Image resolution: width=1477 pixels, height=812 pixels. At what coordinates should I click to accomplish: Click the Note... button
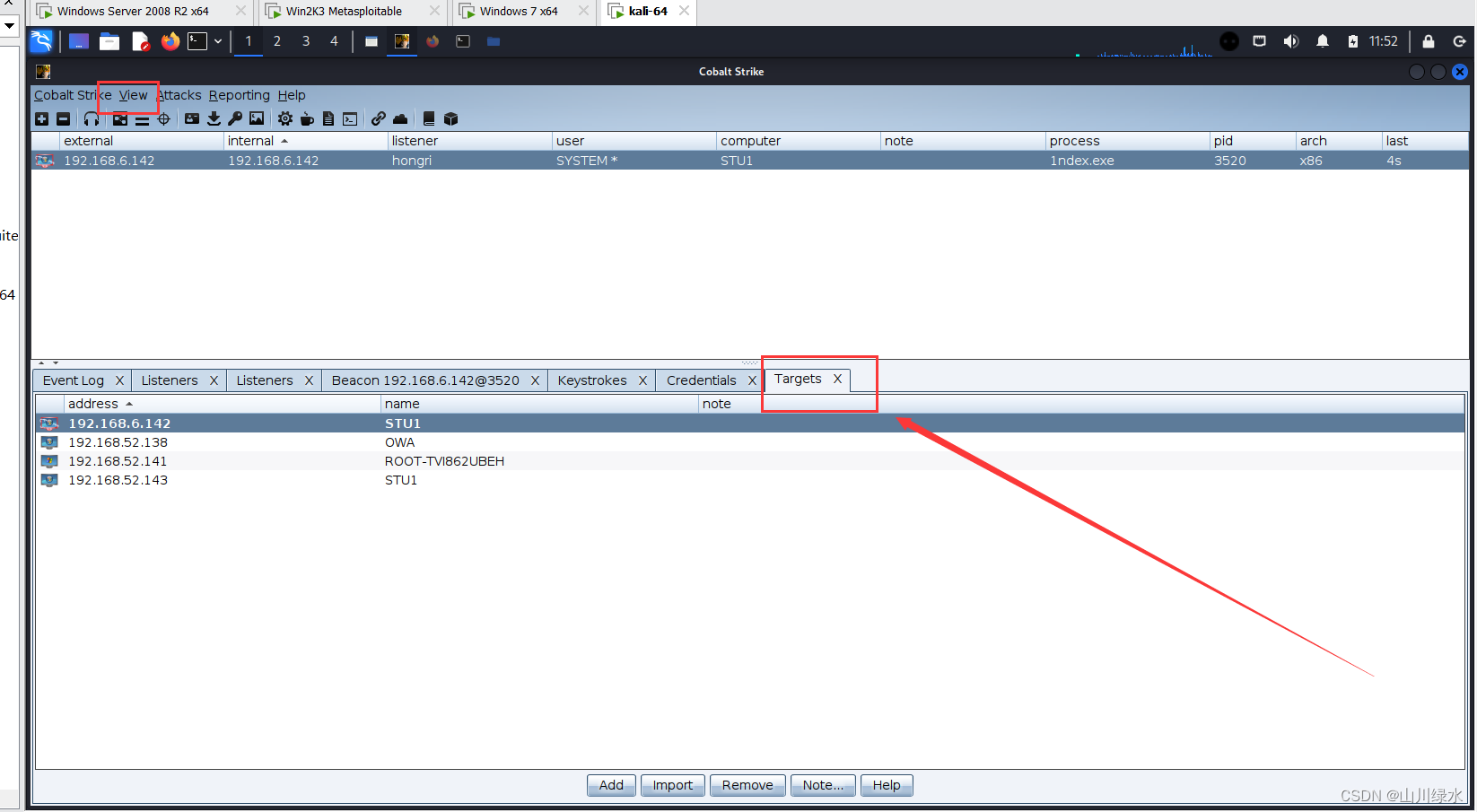point(823,785)
